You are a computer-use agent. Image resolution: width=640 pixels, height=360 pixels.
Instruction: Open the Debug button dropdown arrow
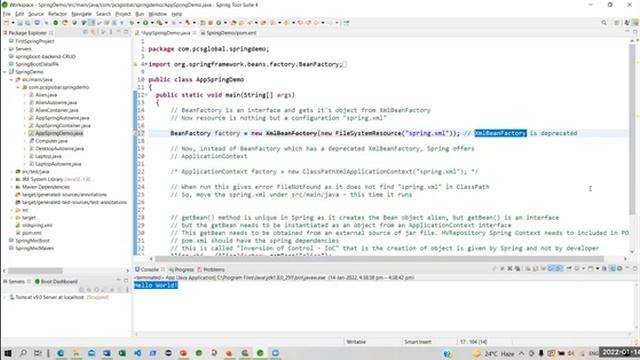tap(138, 23)
